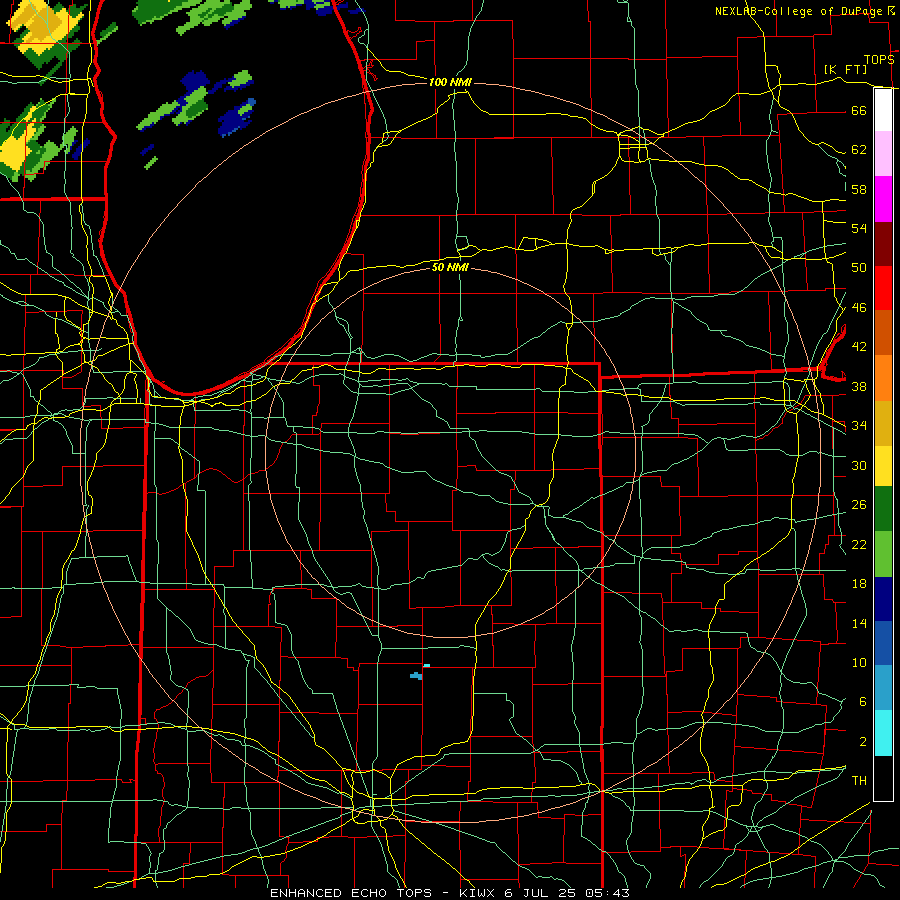Click the small blue echo south of center
This screenshot has width=900, height=900.
(417, 676)
